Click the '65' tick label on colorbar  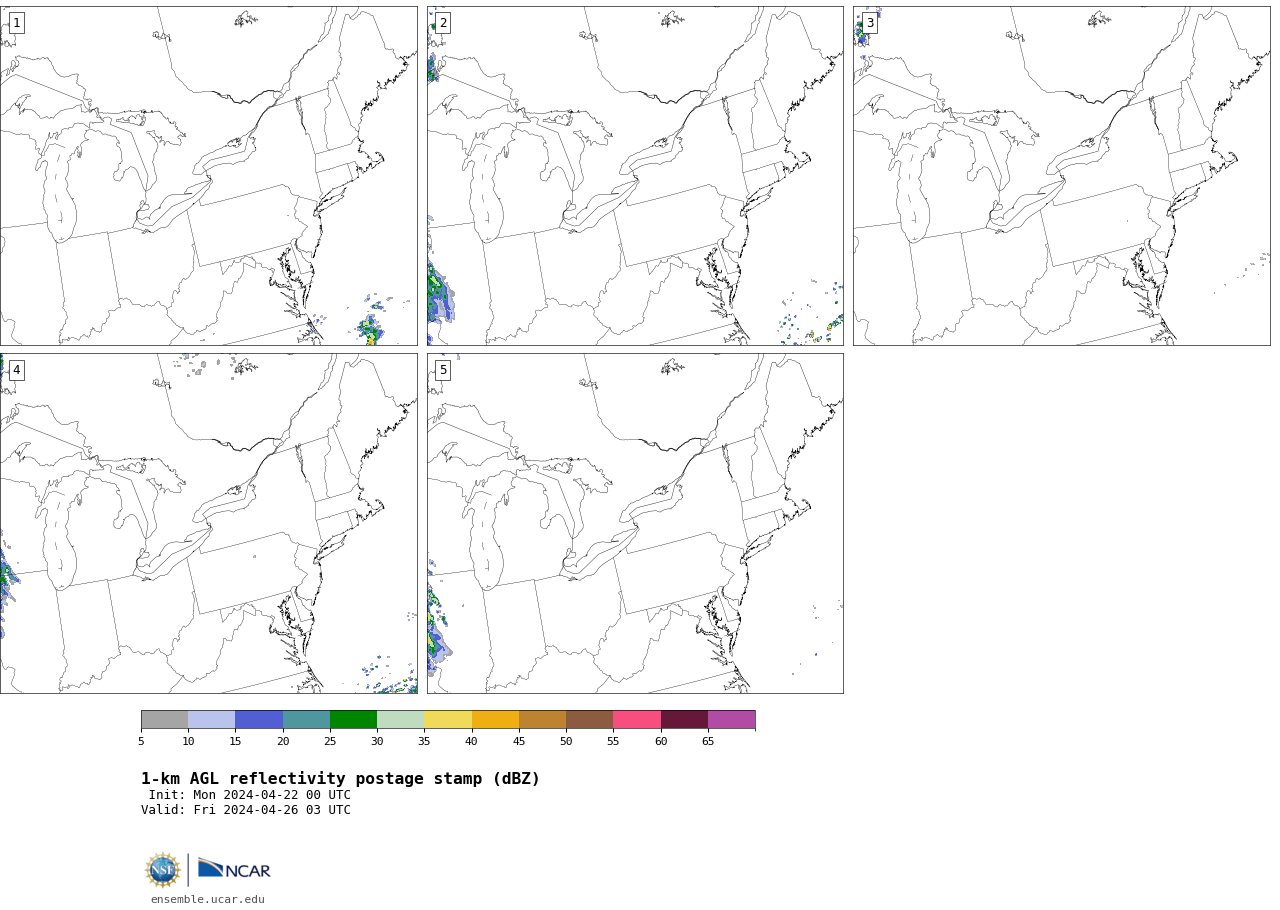tap(708, 741)
